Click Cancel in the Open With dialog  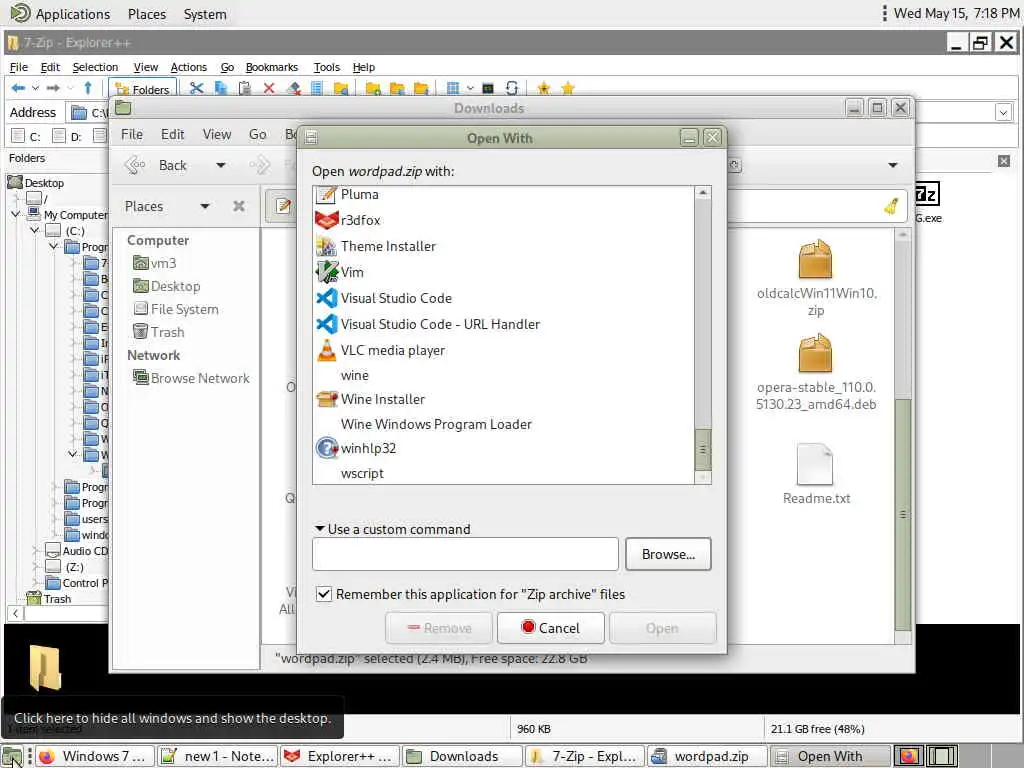coord(551,628)
